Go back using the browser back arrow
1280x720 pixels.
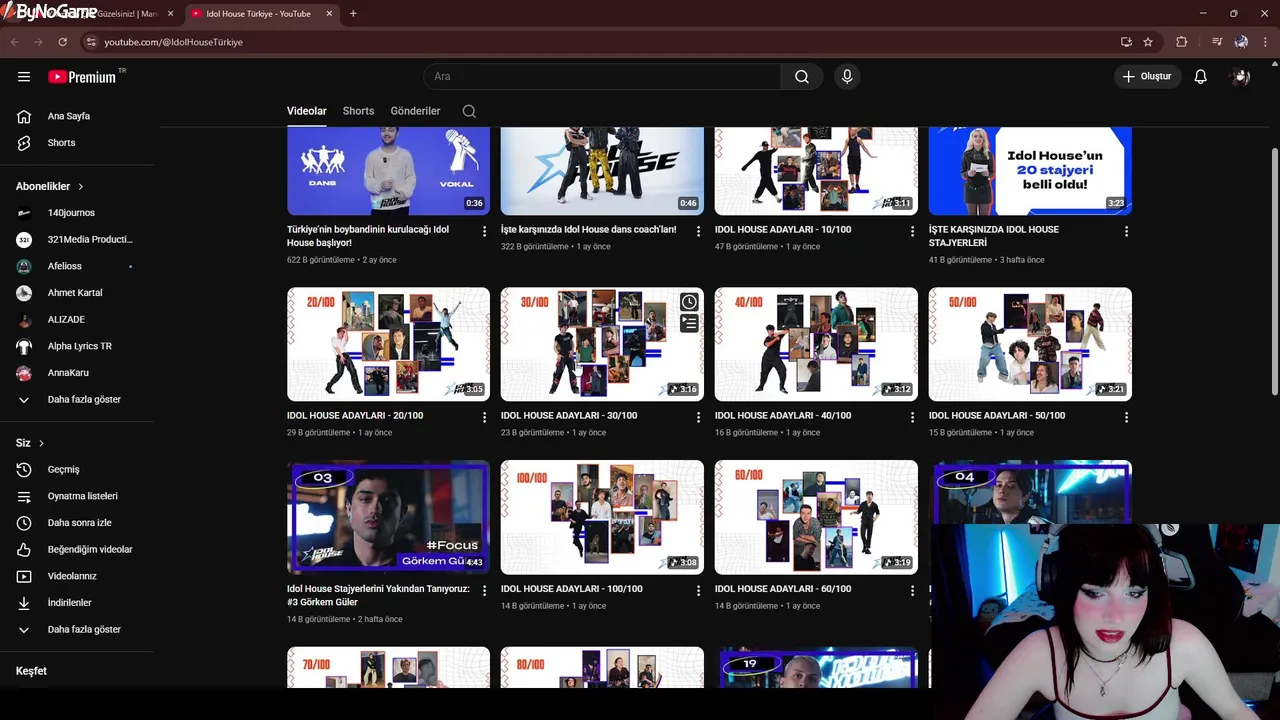tap(14, 42)
